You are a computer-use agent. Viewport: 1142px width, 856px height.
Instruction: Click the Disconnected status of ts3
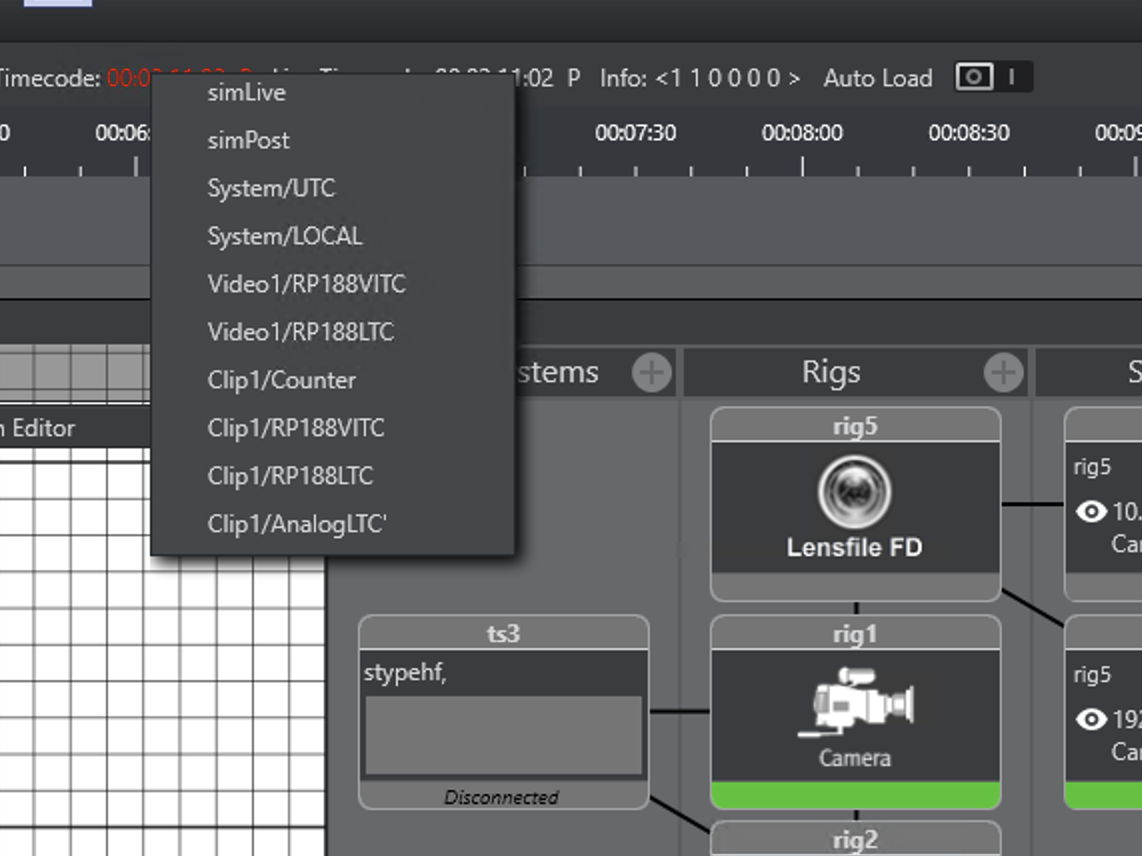point(501,797)
